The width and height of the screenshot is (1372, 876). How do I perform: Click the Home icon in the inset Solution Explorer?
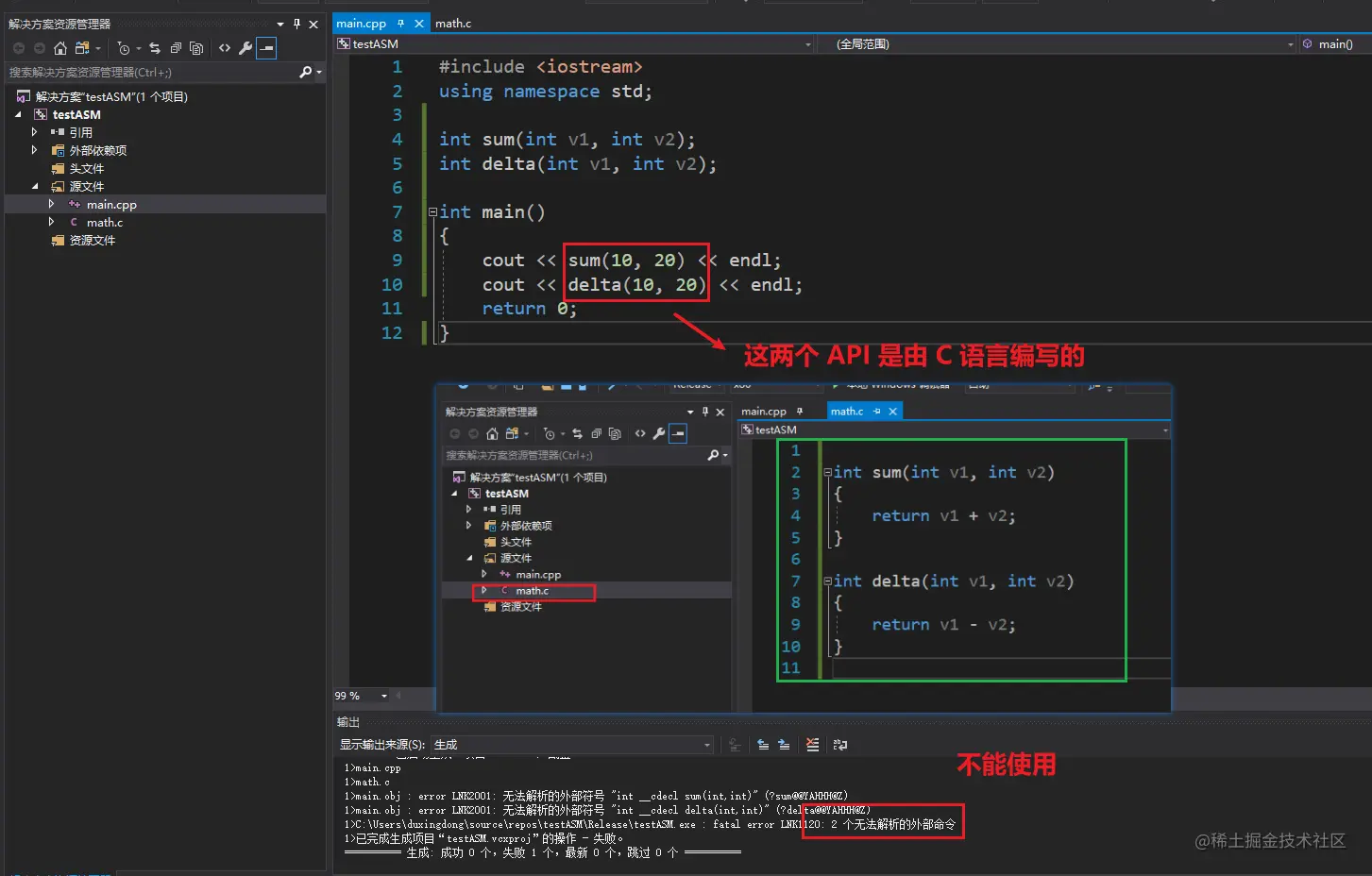(492, 434)
